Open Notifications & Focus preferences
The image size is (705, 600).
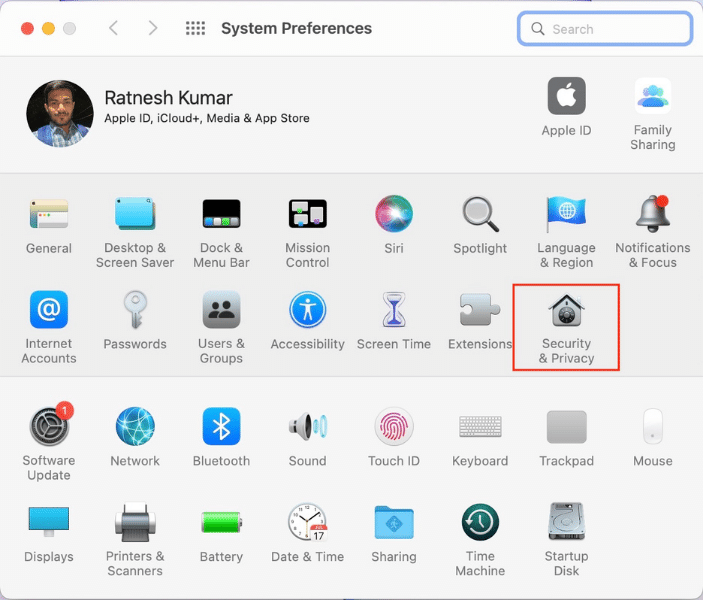point(652,214)
